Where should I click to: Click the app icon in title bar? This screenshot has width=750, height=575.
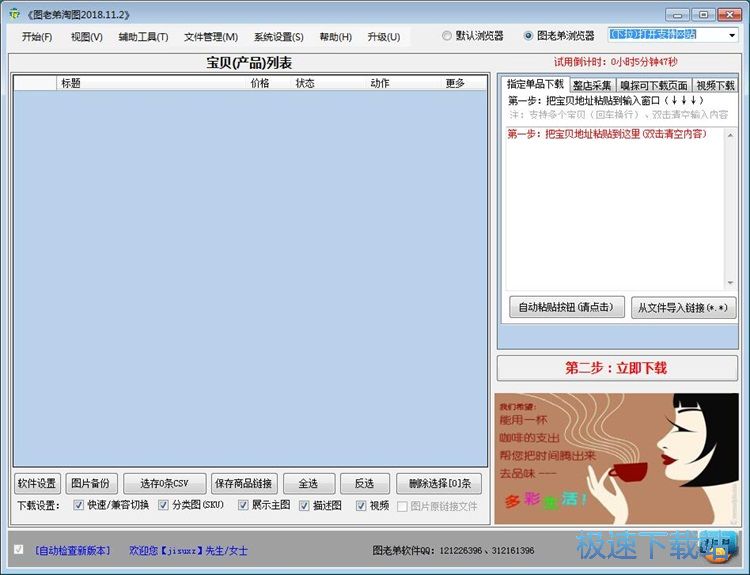14,14
